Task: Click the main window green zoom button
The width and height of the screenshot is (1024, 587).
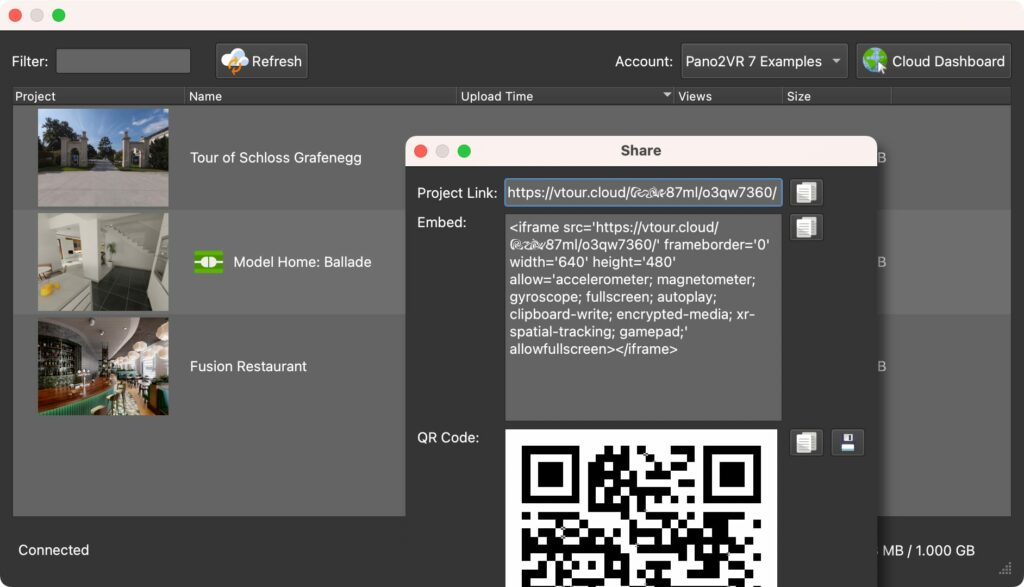Action: [59, 15]
